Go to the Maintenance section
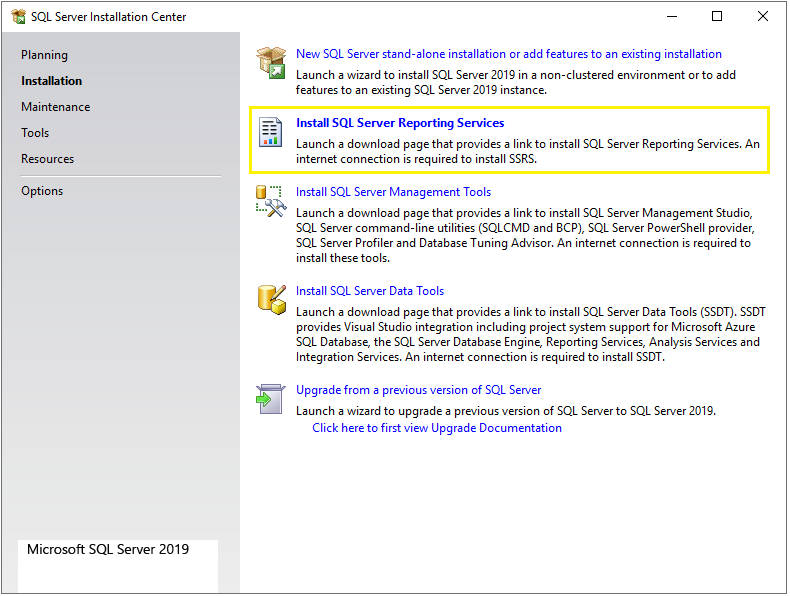This screenshot has height=596, width=790. click(x=56, y=107)
